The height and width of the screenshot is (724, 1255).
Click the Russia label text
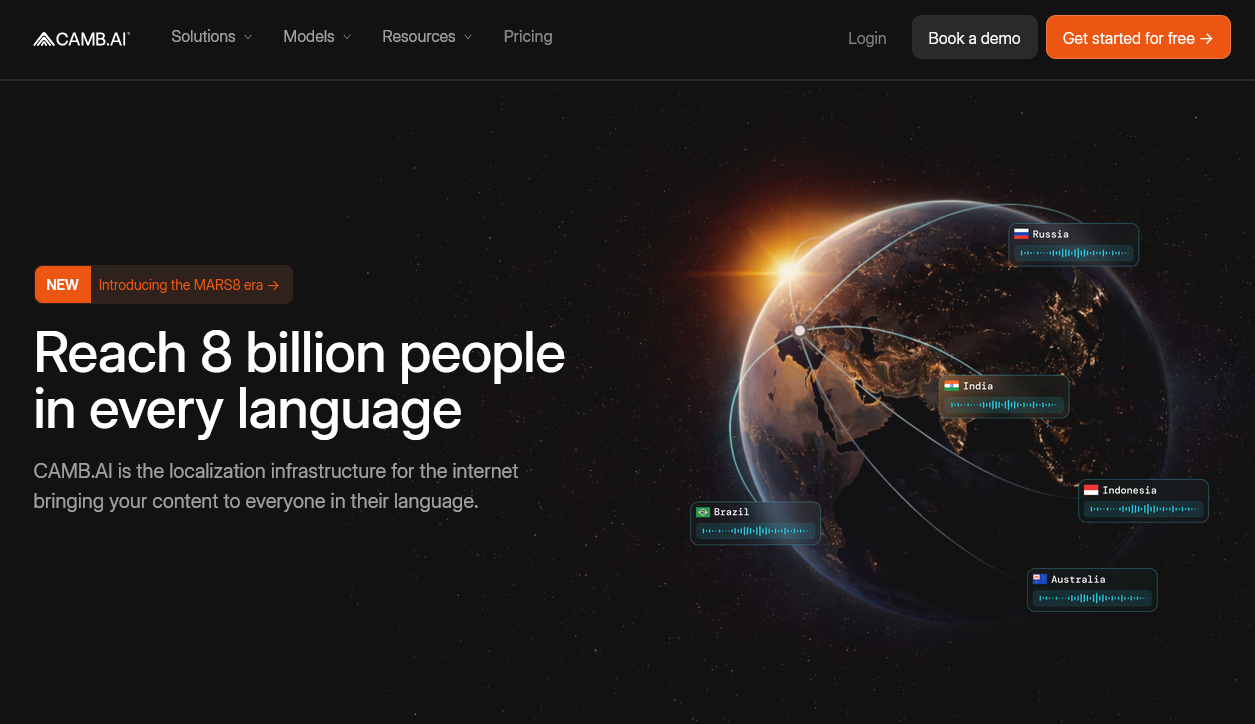pos(1051,234)
